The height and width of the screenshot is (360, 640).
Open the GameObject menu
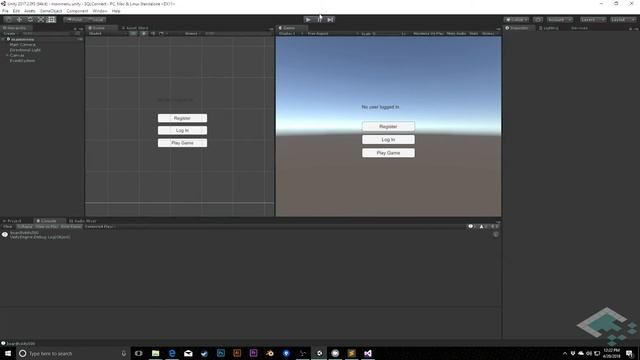(51, 11)
